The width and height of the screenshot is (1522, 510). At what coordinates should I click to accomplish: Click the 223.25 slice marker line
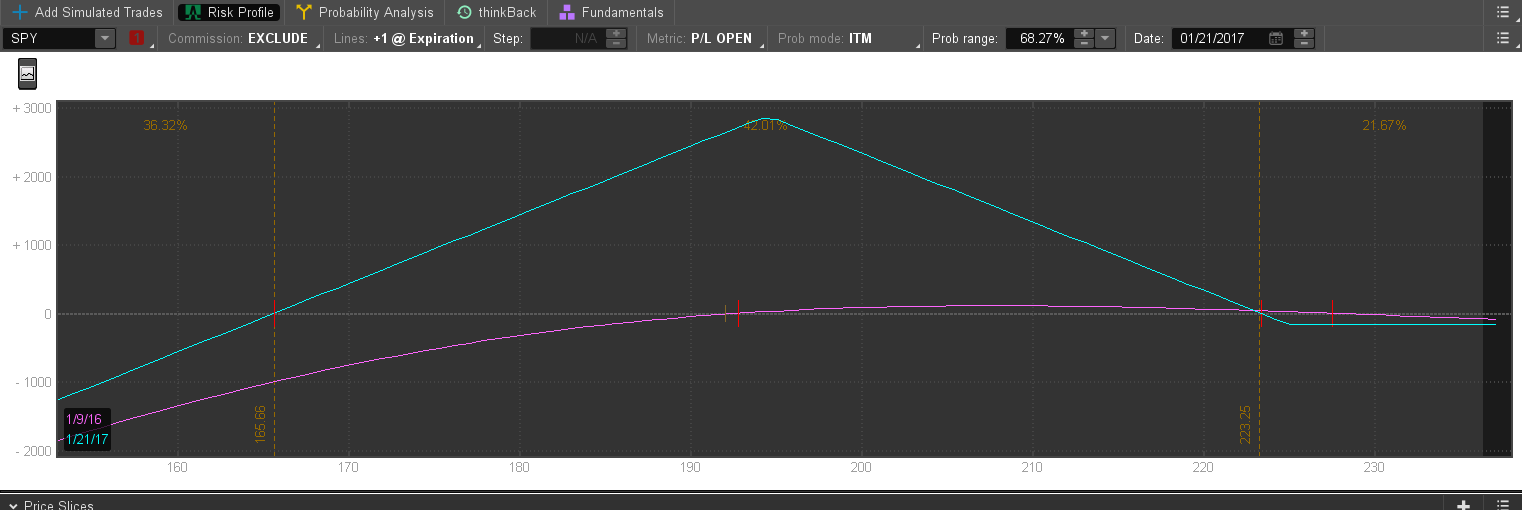pos(1259,280)
